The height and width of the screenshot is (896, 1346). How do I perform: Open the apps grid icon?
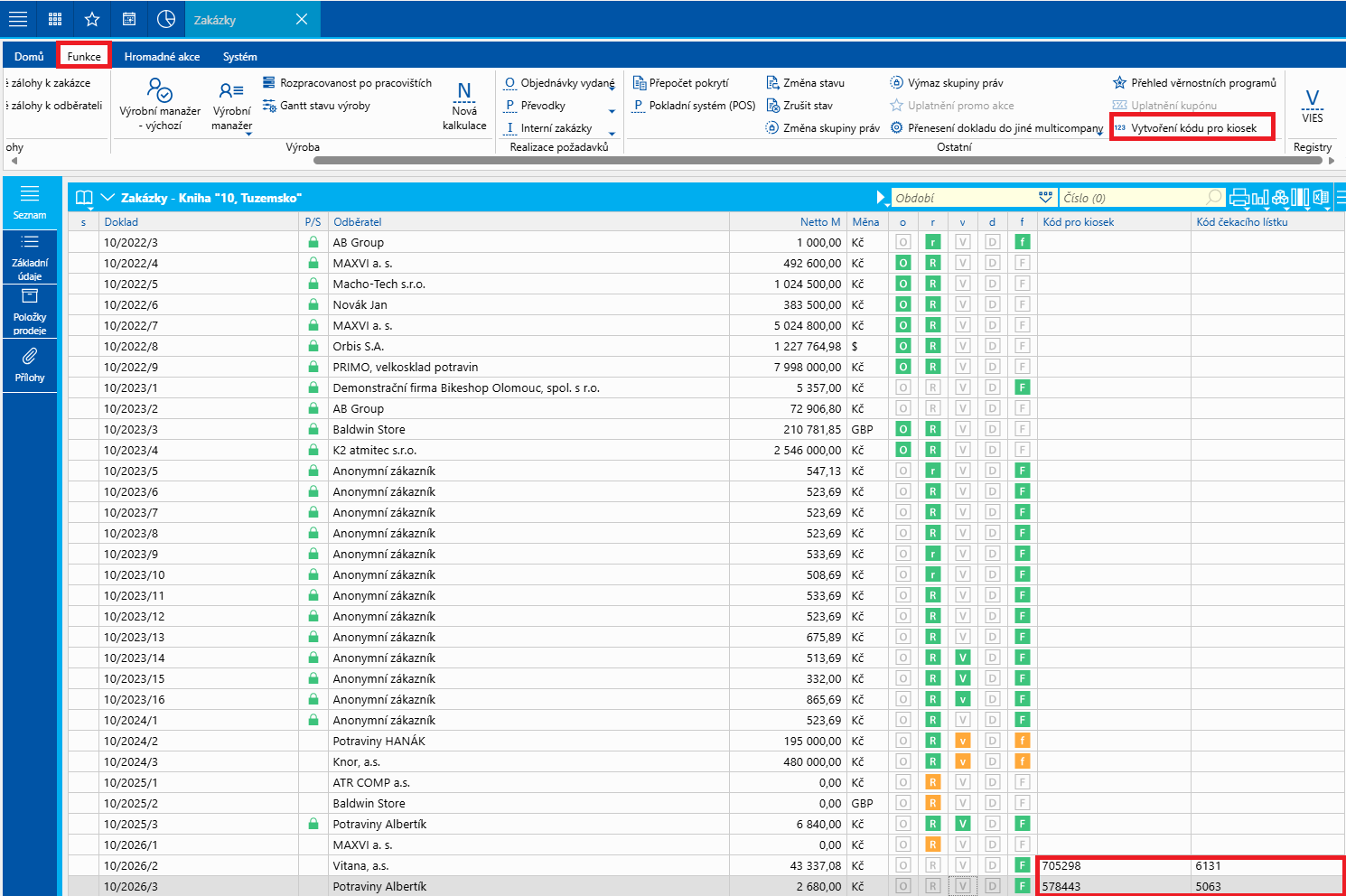click(x=55, y=19)
